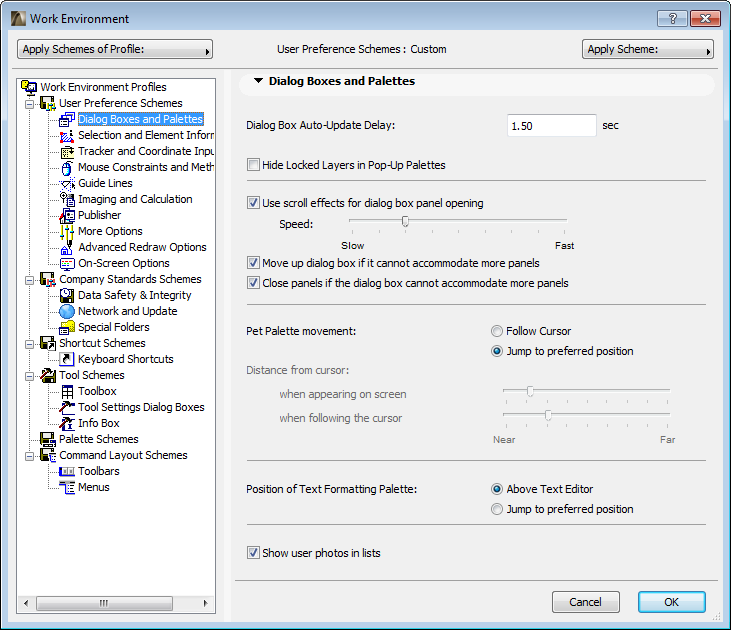
Task: Collapse User Preference Schemes tree node
Action: [x=29, y=104]
